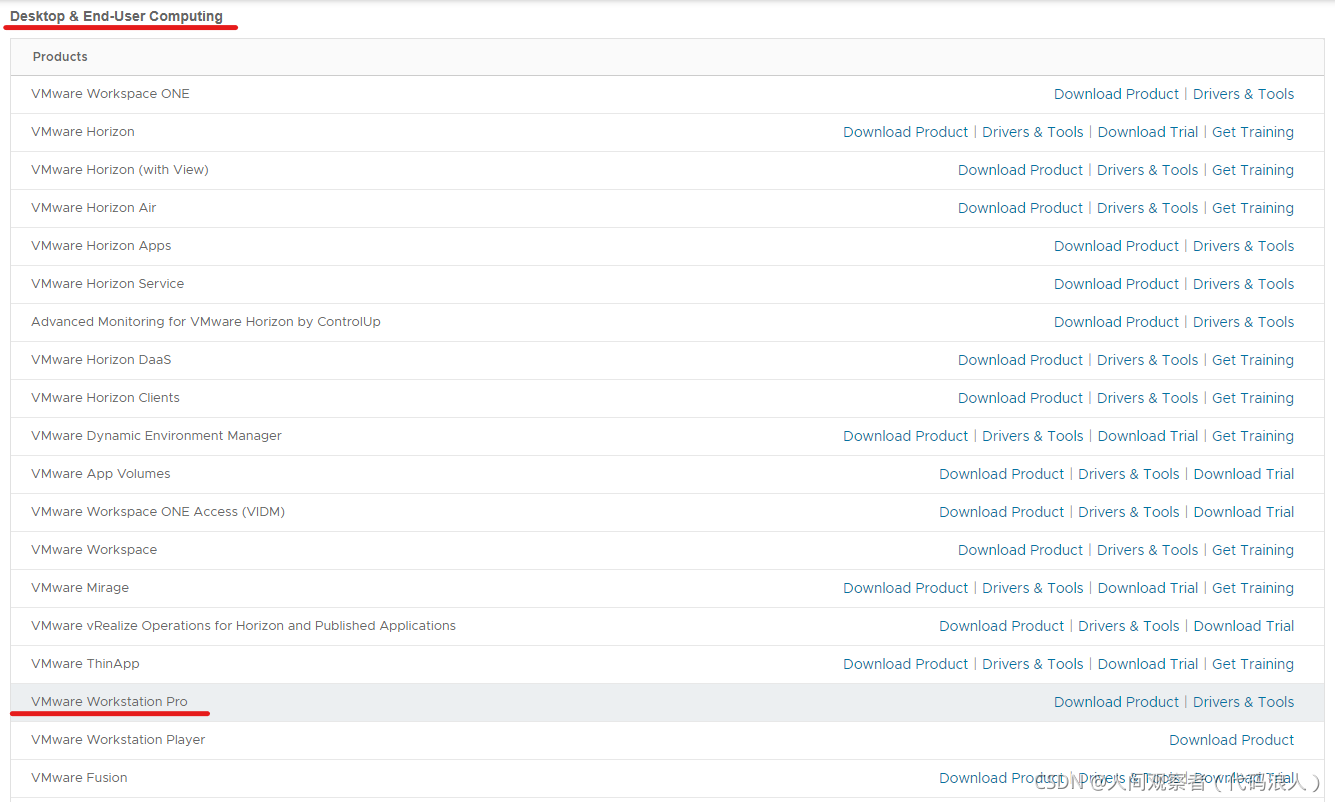Viewport: 1335px width, 802px height.
Task: Select the VMware Workspace ONE product name
Action: tap(110, 94)
